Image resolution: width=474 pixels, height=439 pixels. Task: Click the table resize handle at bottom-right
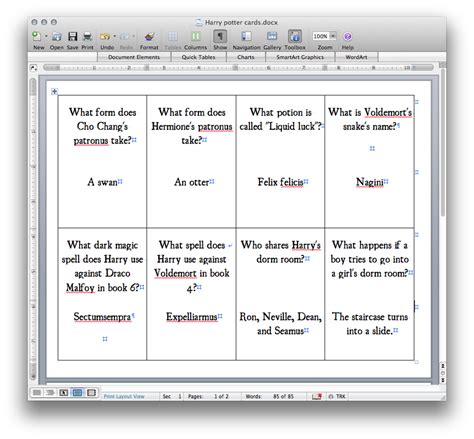416,362
